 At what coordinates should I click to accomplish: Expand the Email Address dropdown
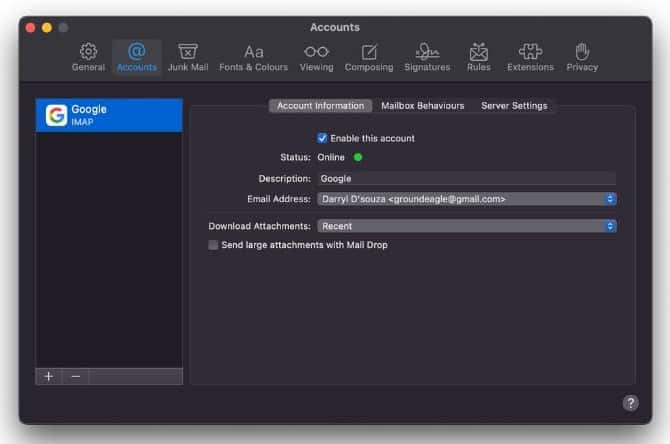466,199
